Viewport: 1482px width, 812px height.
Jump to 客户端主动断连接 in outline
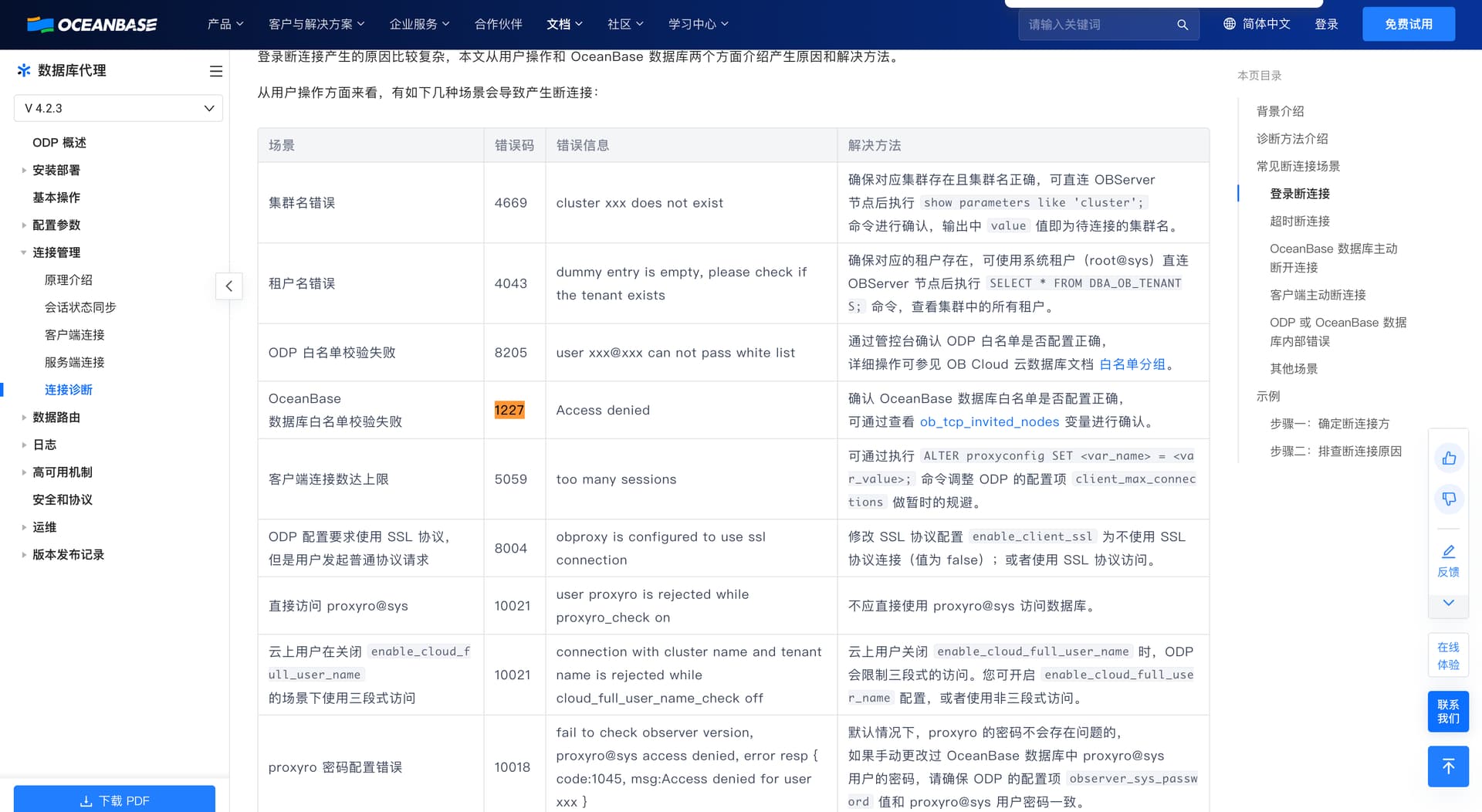1318,295
